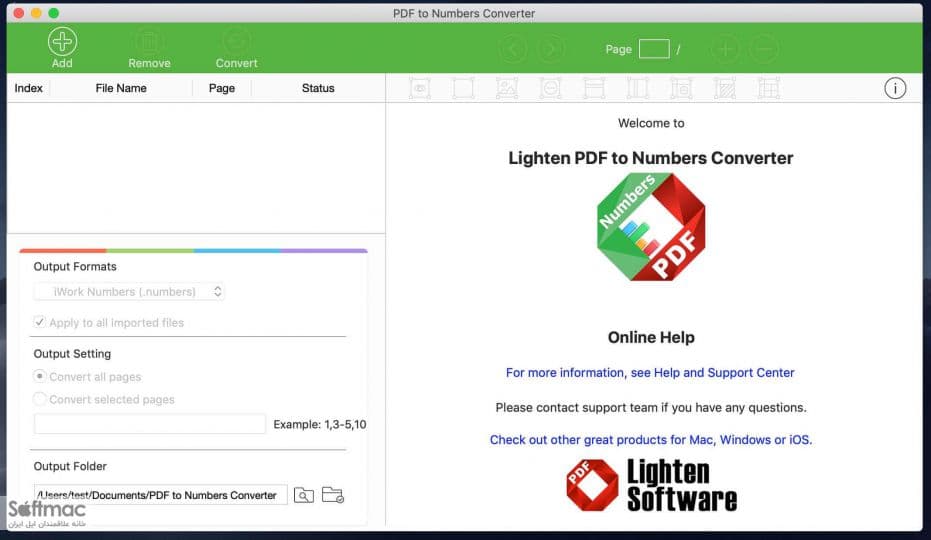Zoom in with the plus icon

(726, 49)
